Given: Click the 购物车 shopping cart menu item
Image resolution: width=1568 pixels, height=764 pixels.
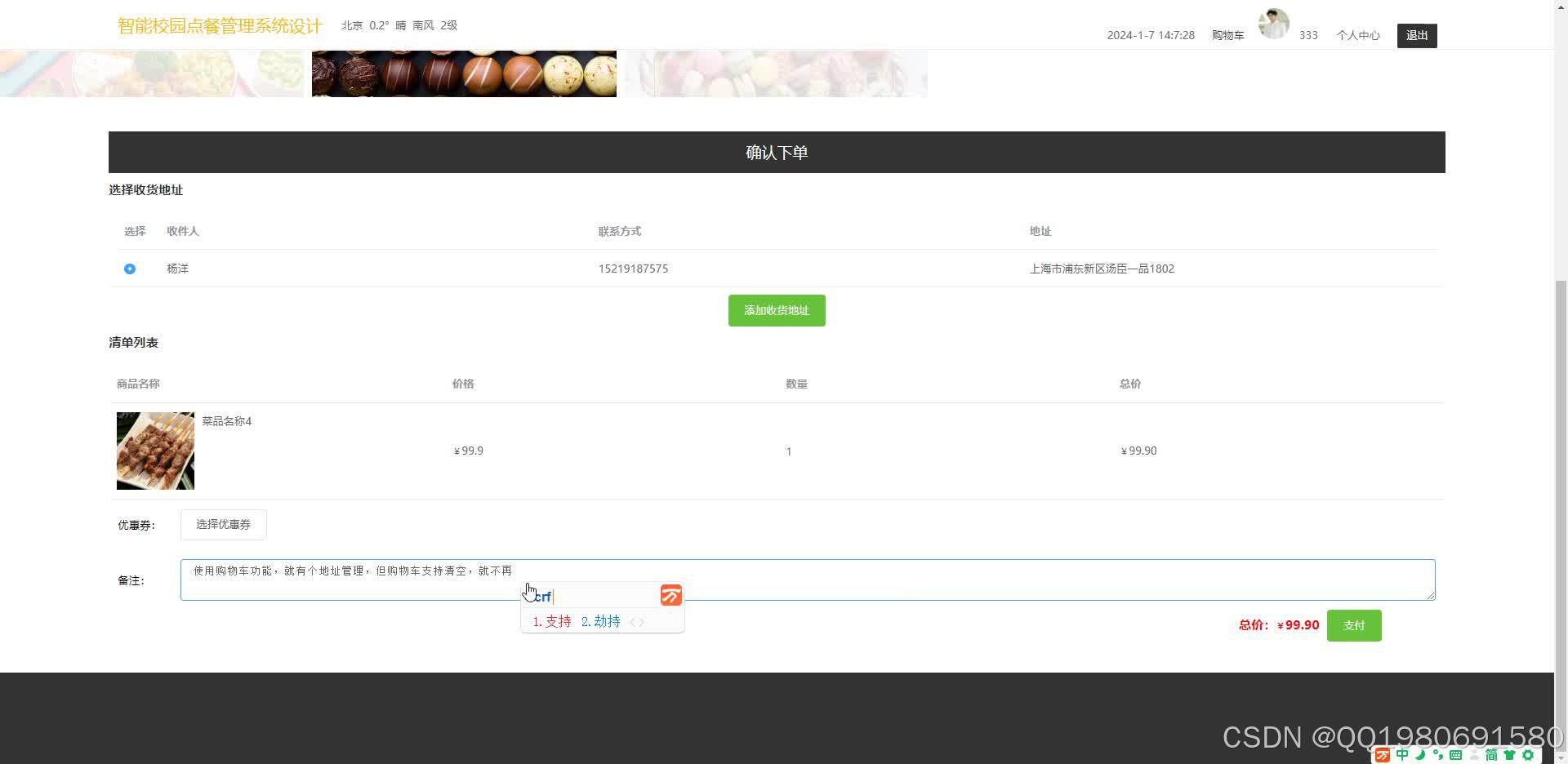Looking at the screenshot, I should (x=1228, y=35).
